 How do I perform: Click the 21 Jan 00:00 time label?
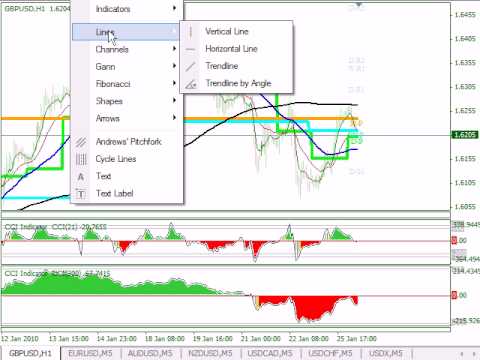261,339
